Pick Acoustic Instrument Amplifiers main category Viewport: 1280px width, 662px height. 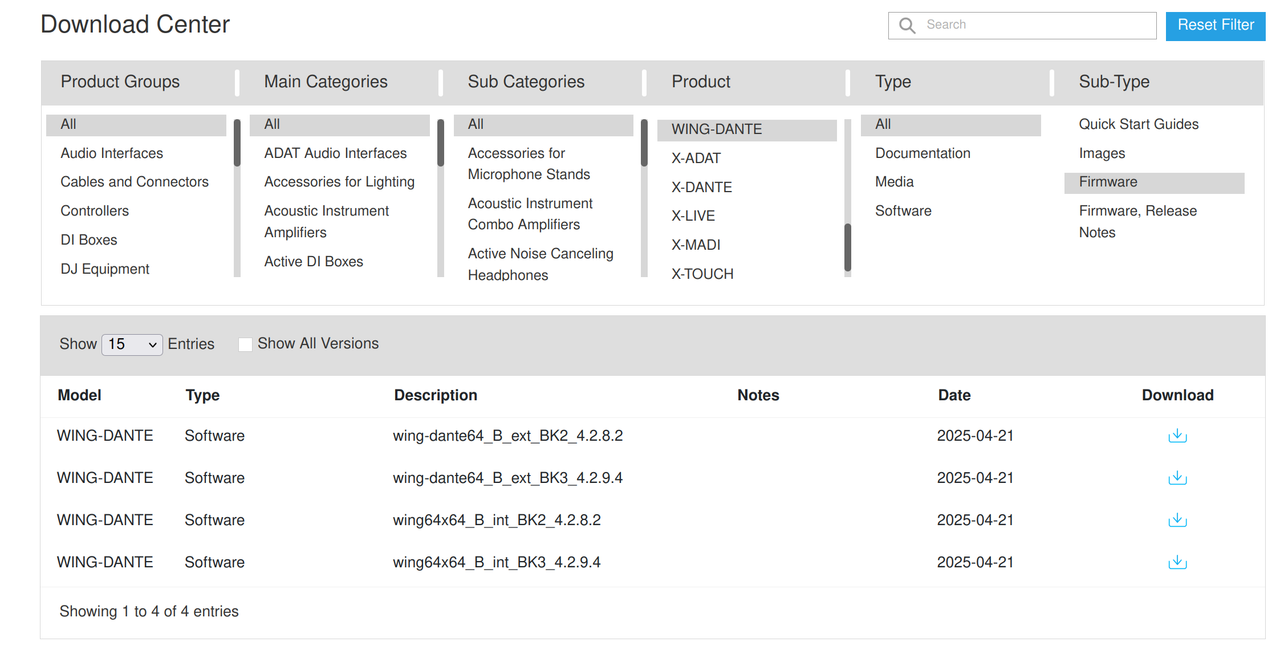pos(327,222)
